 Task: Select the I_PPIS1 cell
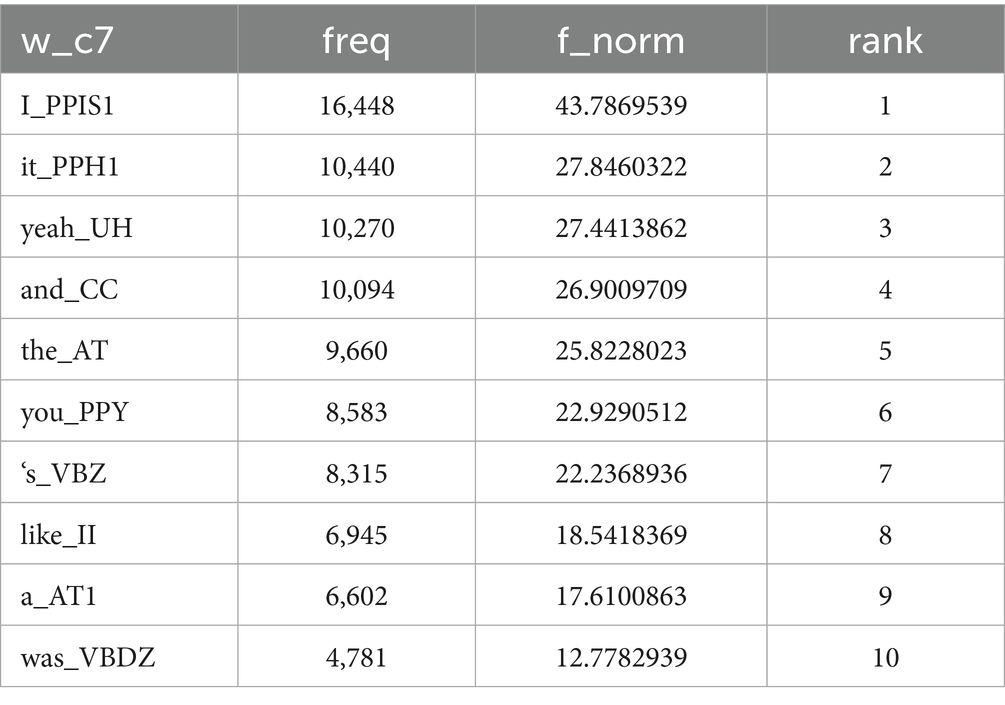pos(68,106)
